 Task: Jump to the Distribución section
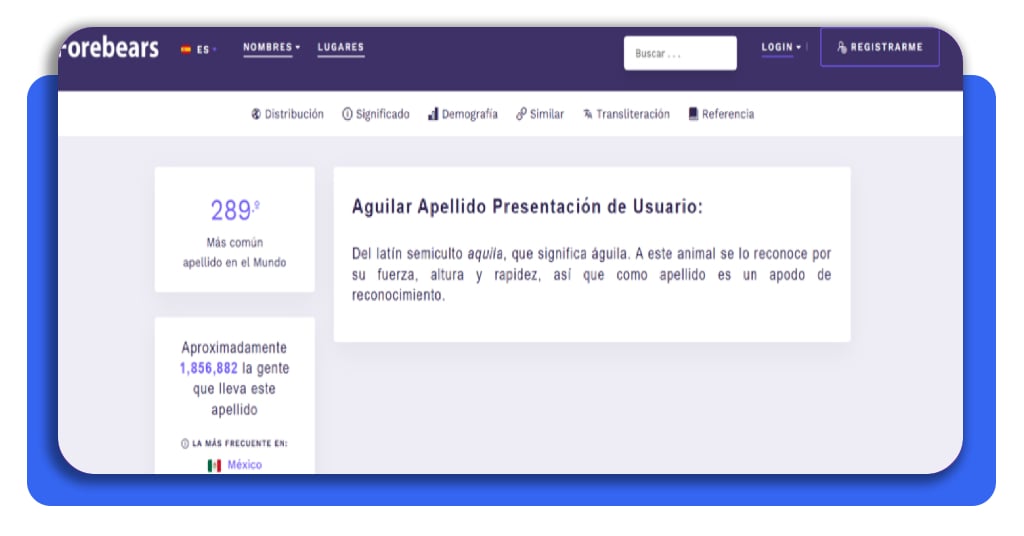(287, 114)
